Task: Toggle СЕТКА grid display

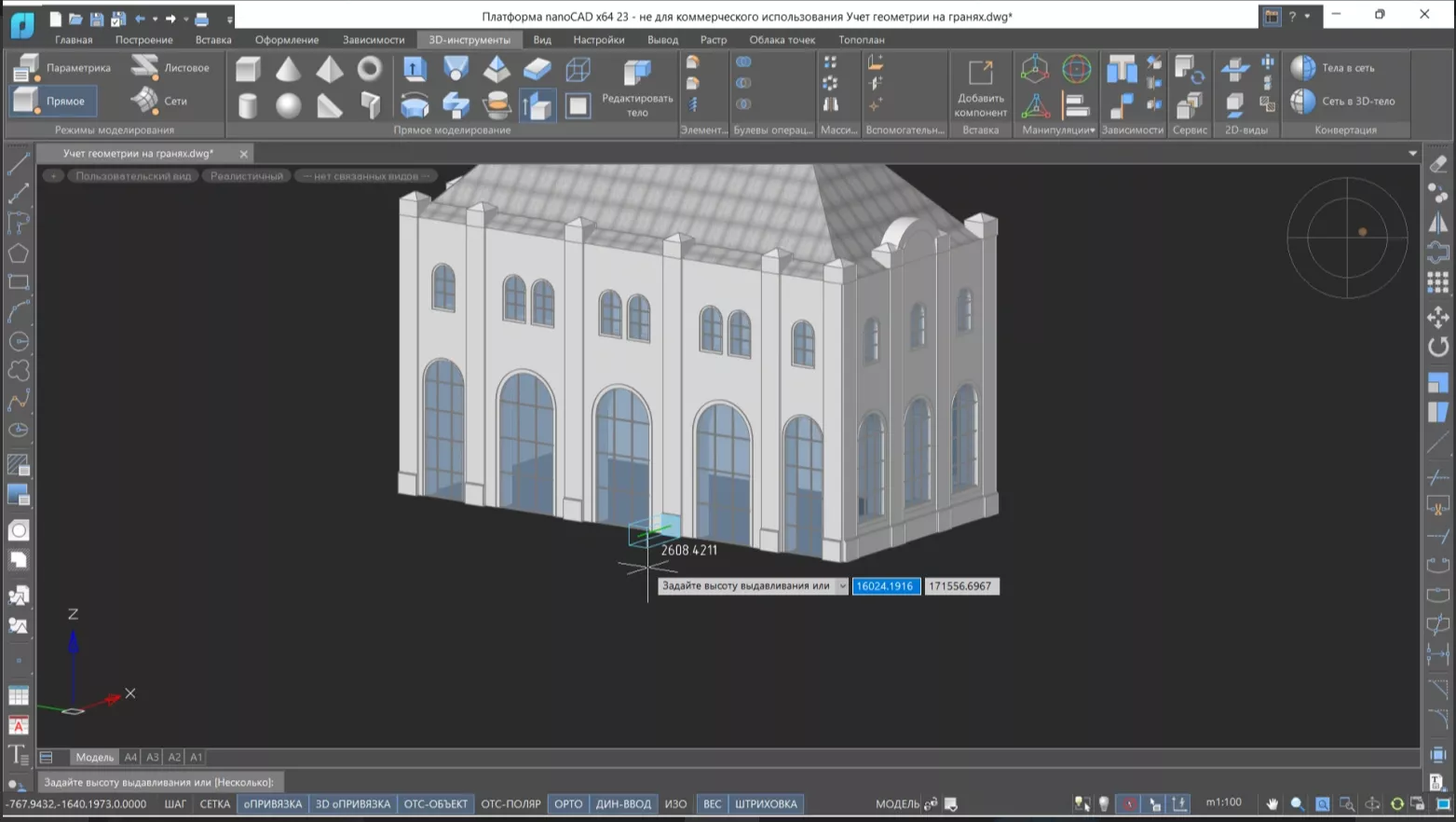Action: point(214,803)
